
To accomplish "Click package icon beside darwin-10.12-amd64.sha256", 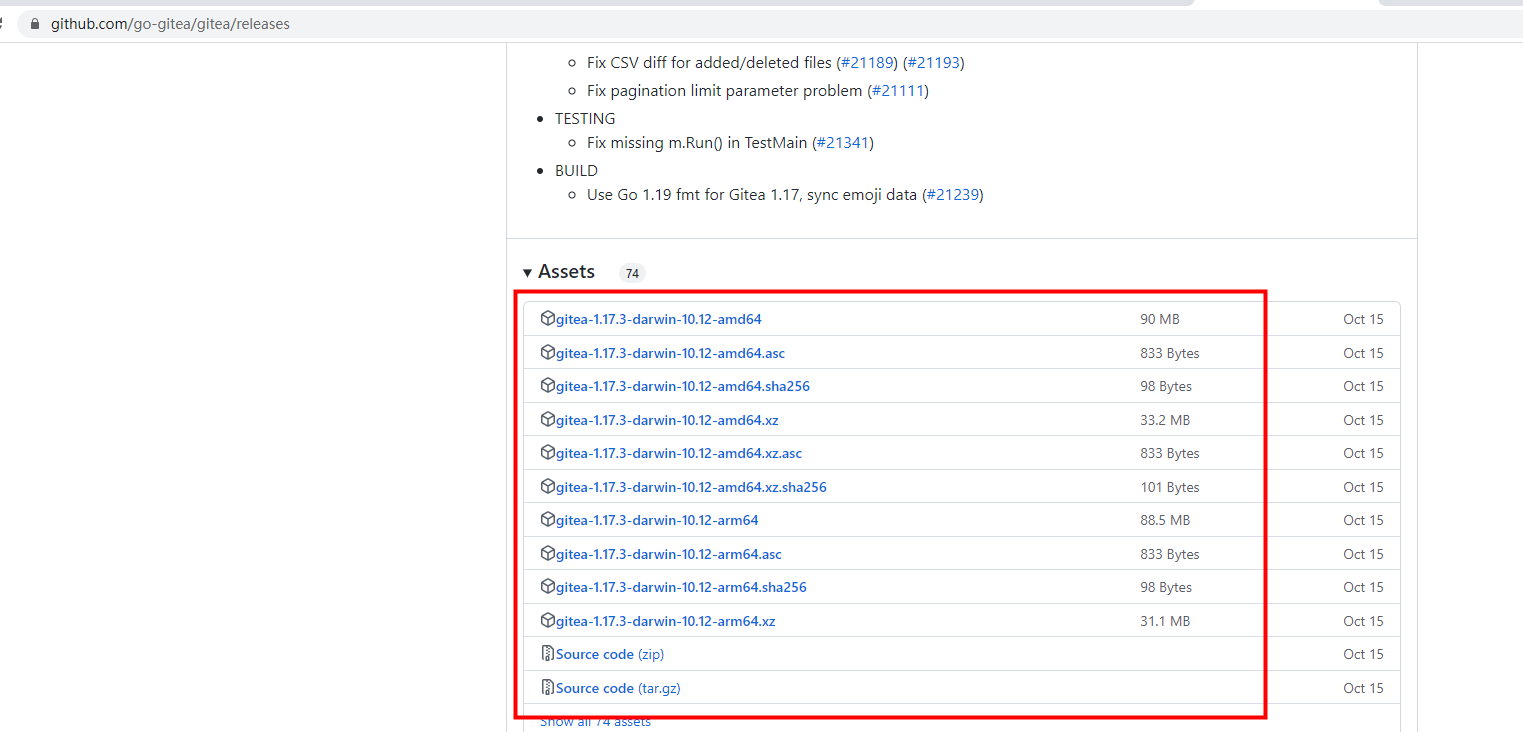I will click(547, 386).
